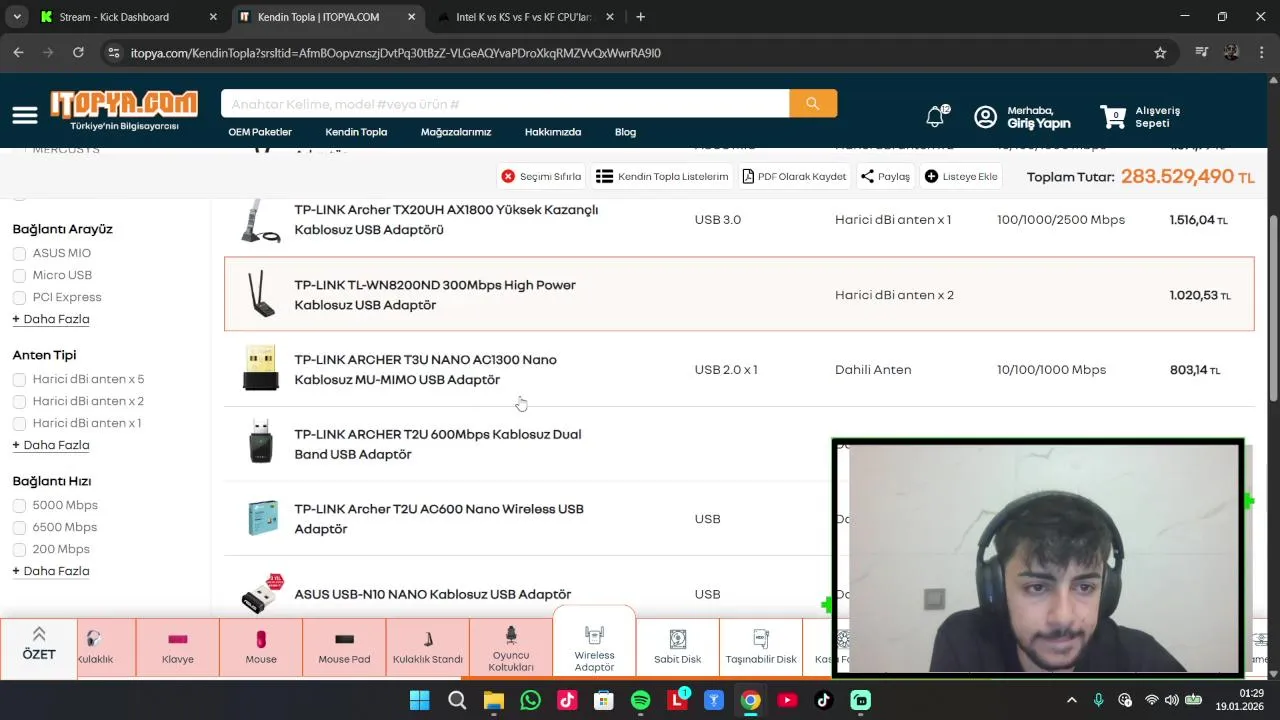Click the ARCHER T3U NANO thumbnail
The image size is (1280, 720).
261,369
